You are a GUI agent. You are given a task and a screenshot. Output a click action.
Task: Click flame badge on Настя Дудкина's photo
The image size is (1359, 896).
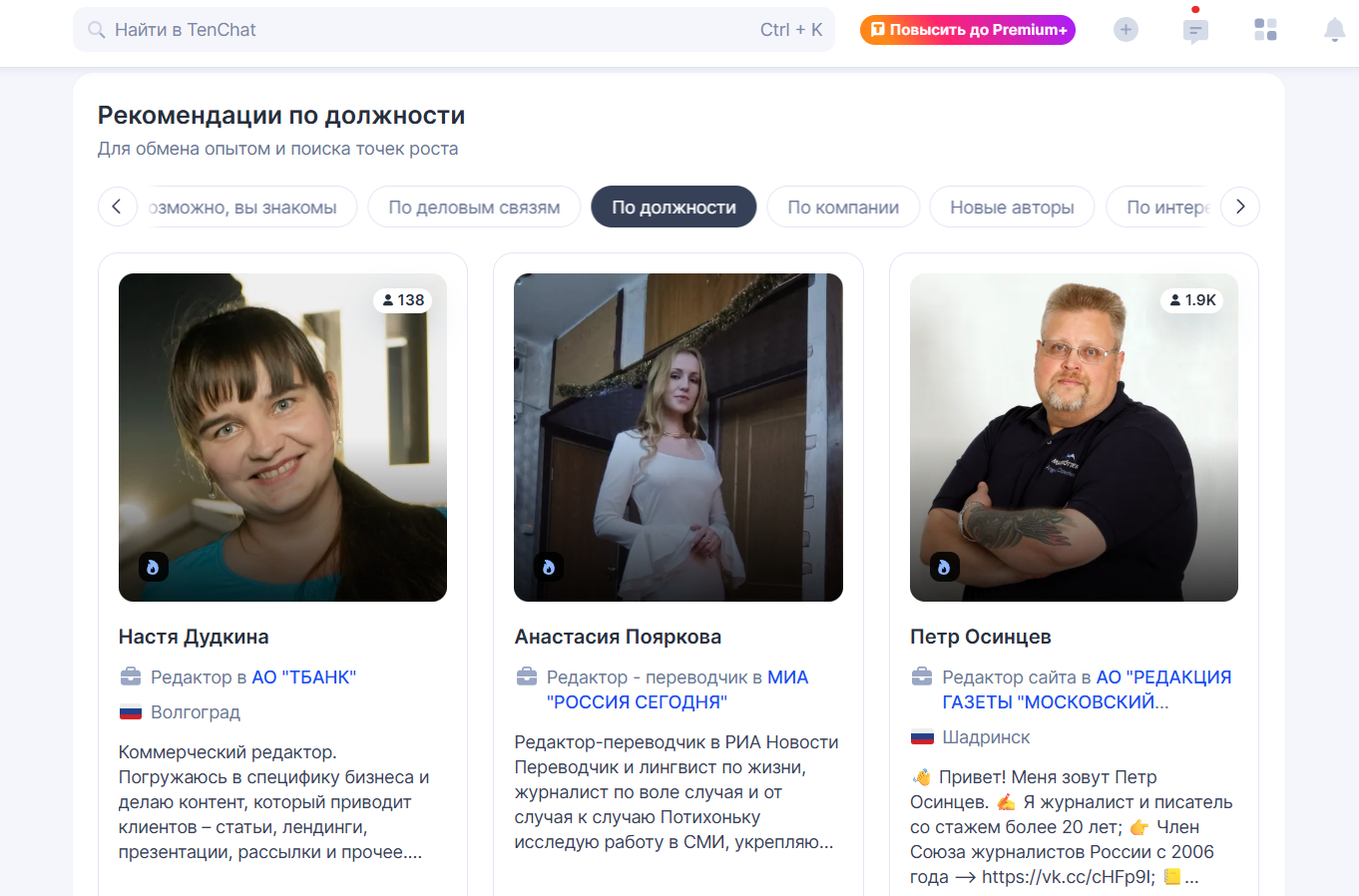(x=153, y=567)
